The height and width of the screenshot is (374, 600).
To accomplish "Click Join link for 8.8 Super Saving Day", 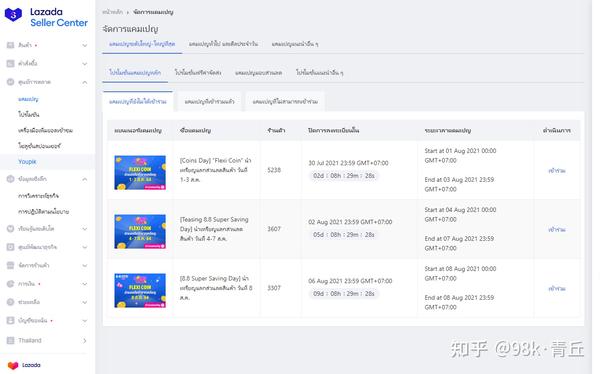I will pyautogui.click(x=557, y=288).
